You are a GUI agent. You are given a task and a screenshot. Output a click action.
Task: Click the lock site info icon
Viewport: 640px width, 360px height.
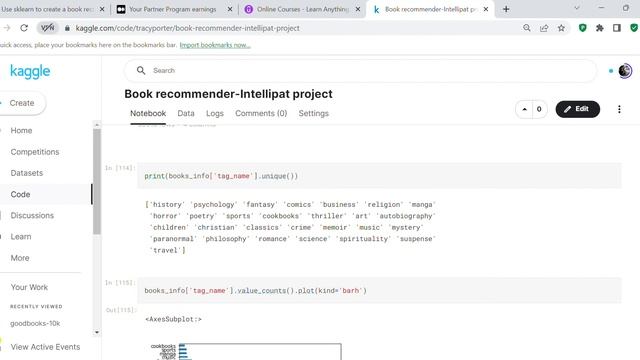pyautogui.click(x=67, y=28)
